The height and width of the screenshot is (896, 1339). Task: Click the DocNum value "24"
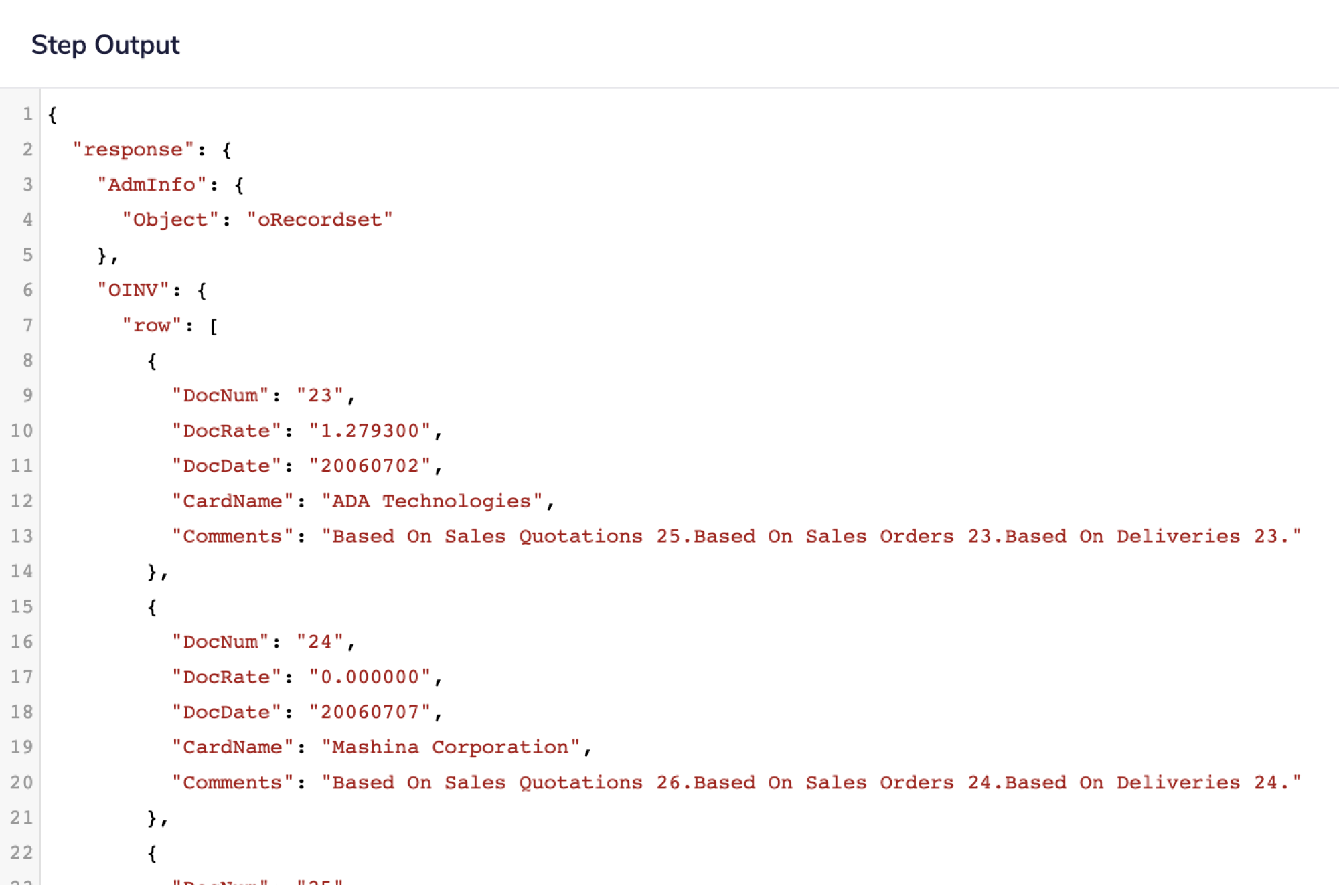[x=319, y=642]
